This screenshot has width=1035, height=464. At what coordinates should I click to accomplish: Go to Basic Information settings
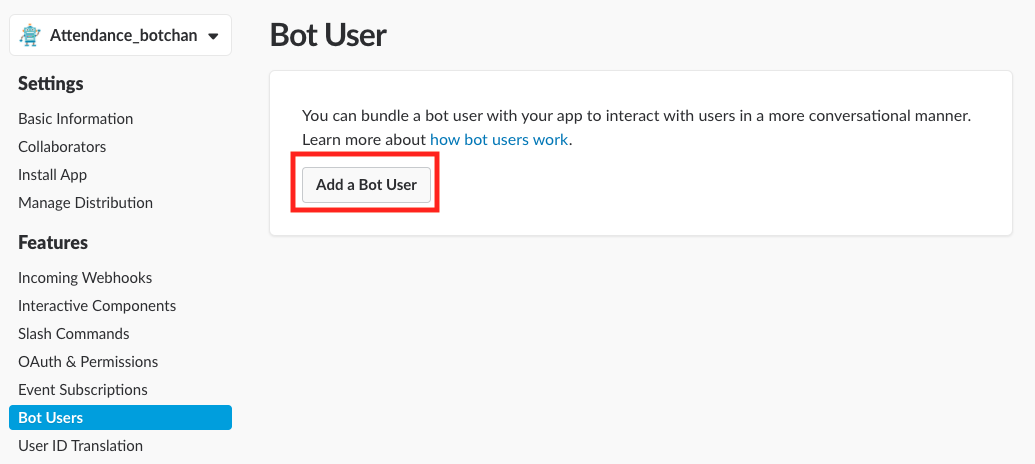[75, 119]
